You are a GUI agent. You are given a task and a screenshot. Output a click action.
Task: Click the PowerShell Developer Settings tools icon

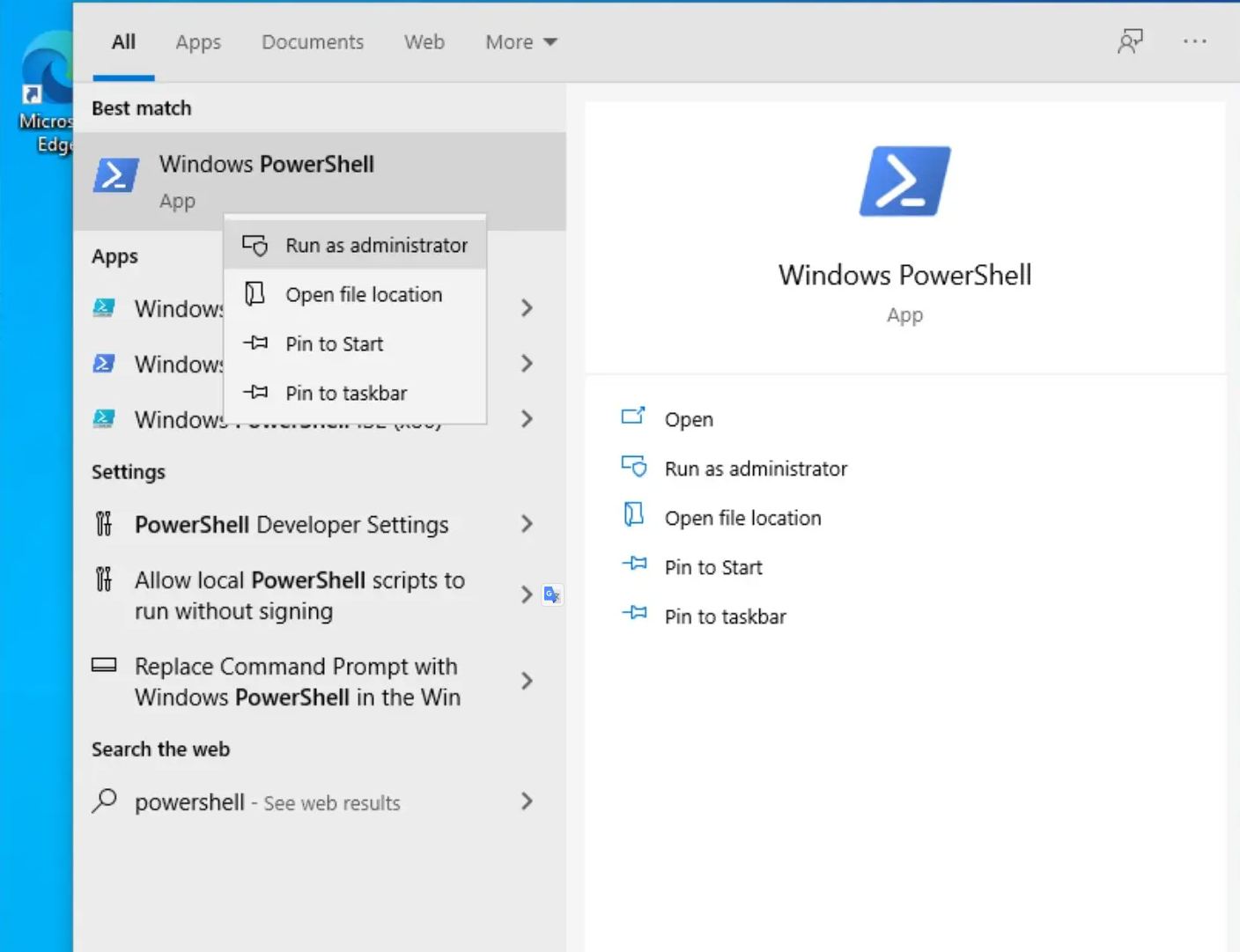click(x=104, y=524)
